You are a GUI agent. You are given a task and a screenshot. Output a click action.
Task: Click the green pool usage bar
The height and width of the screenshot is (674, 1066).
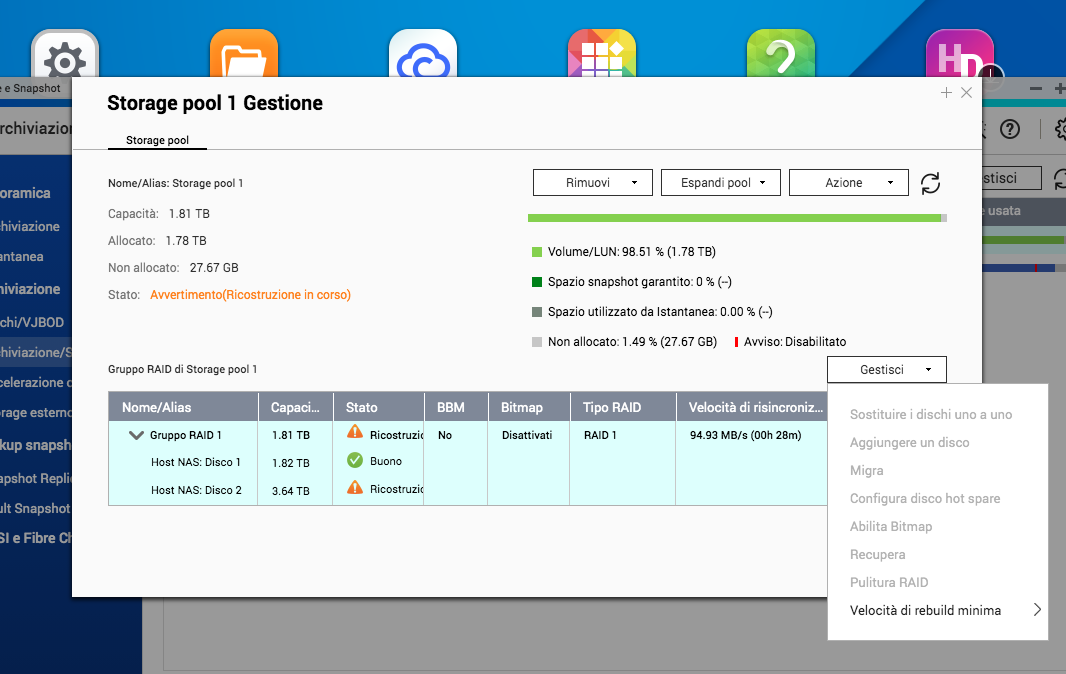pos(733,217)
